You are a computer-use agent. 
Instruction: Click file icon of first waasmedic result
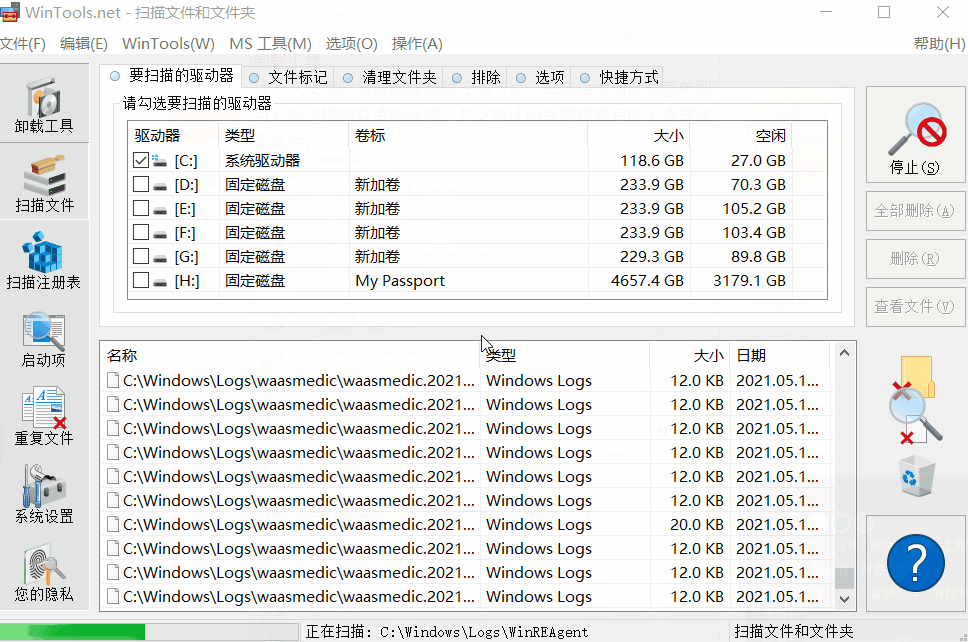point(113,380)
